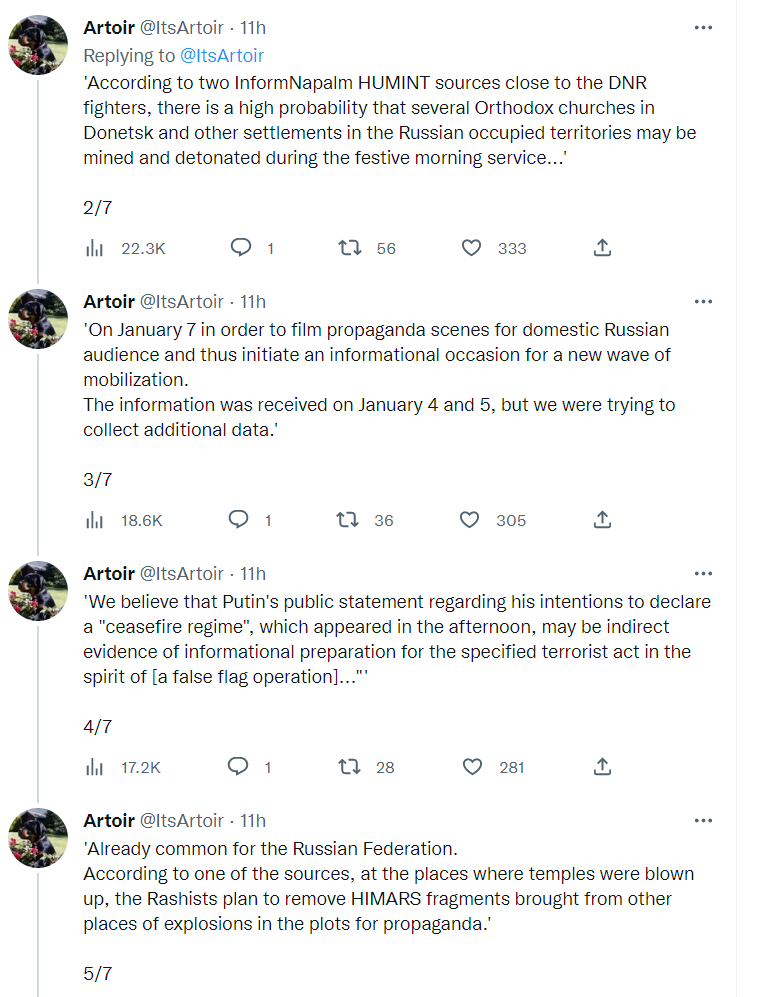The height and width of the screenshot is (997, 763).
Task: Retweet the 2/7 tweet with 56 retweets
Action: (x=350, y=248)
